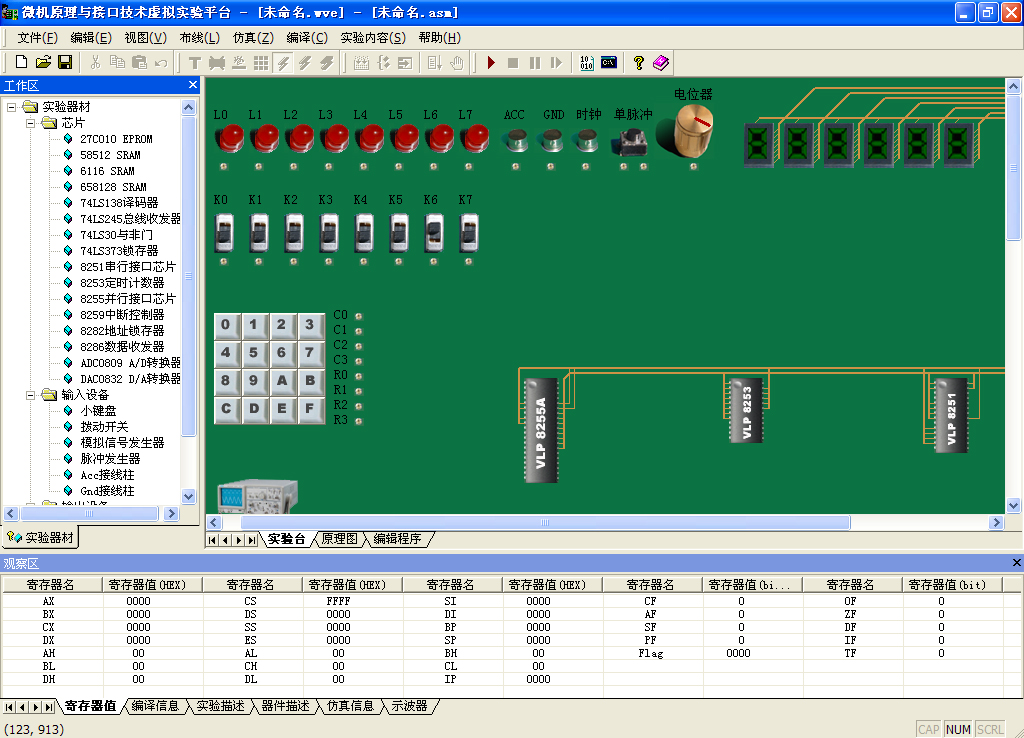Collapse the 实验器材 root node
The width and height of the screenshot is (1024, 738).
[12, 107]
